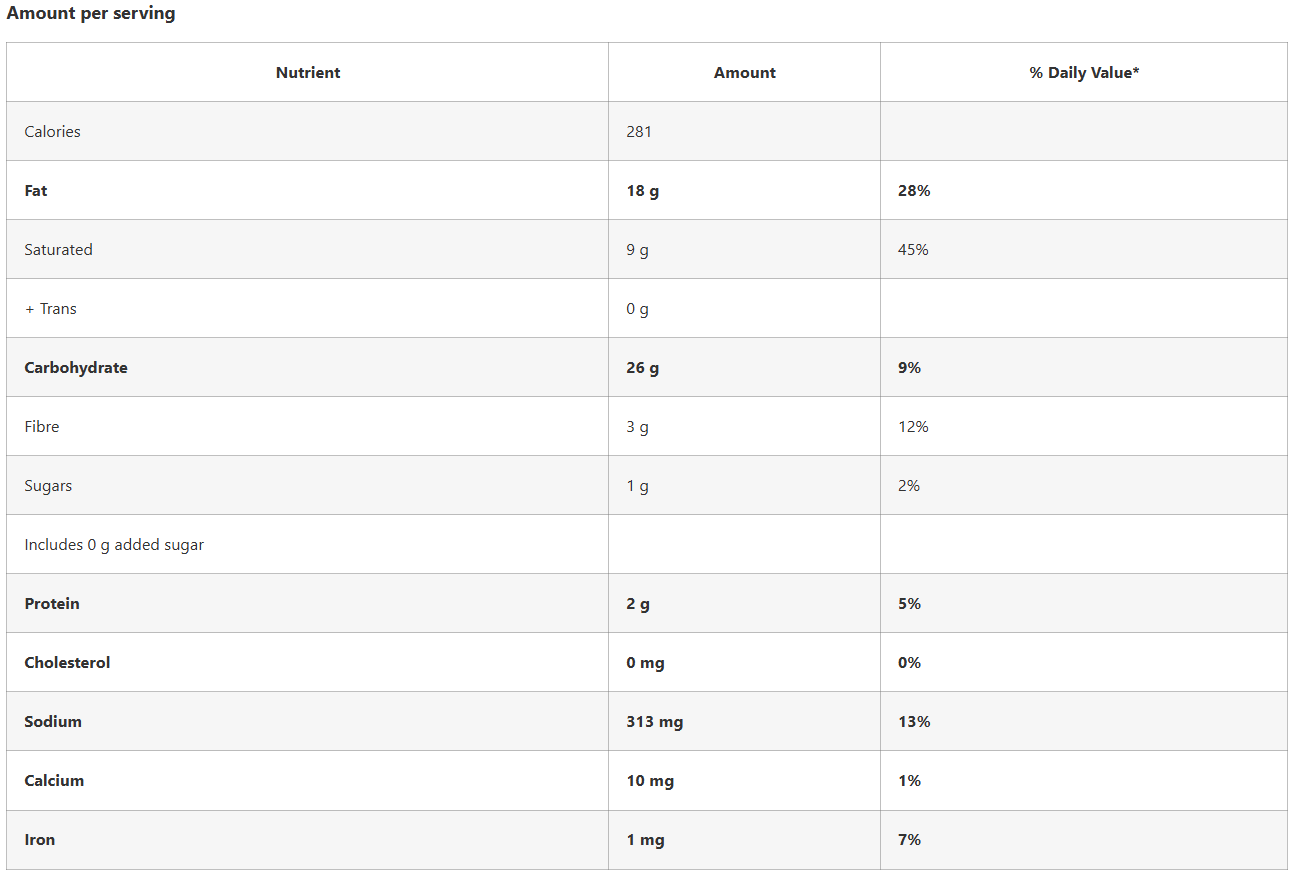This screenshot has height=870, width=1291.
Task: Click the "Amount per serving" heading
Action: [91, 14]
